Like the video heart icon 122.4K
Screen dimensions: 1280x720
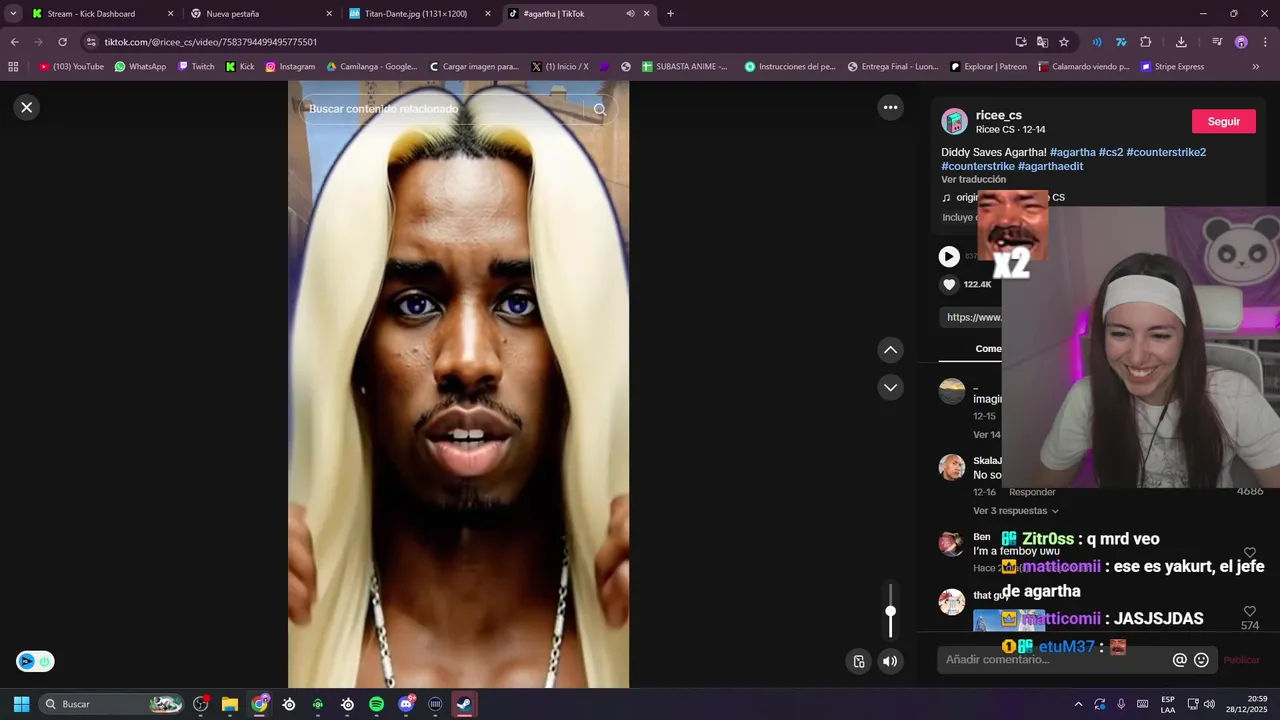click(949, 285)
